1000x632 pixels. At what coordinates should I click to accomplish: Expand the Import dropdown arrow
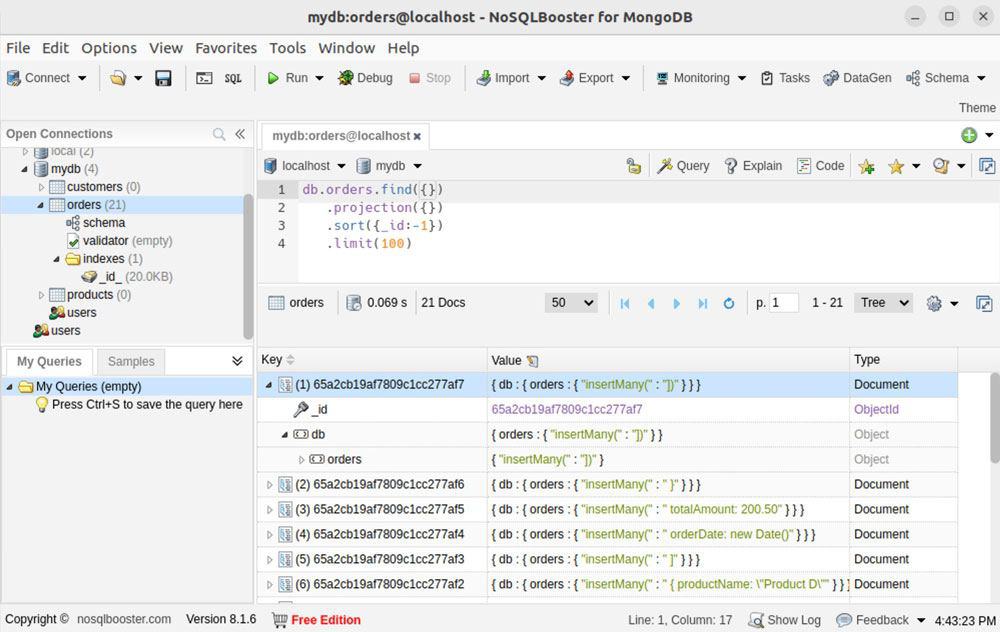click(x=541, y=78)
